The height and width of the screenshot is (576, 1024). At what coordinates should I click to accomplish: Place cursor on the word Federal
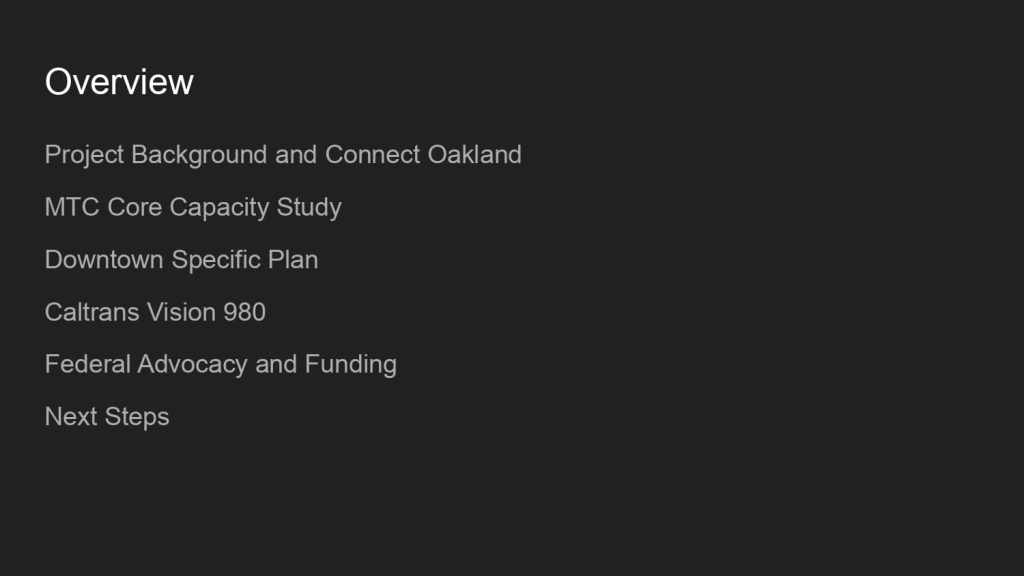[88, 364]
